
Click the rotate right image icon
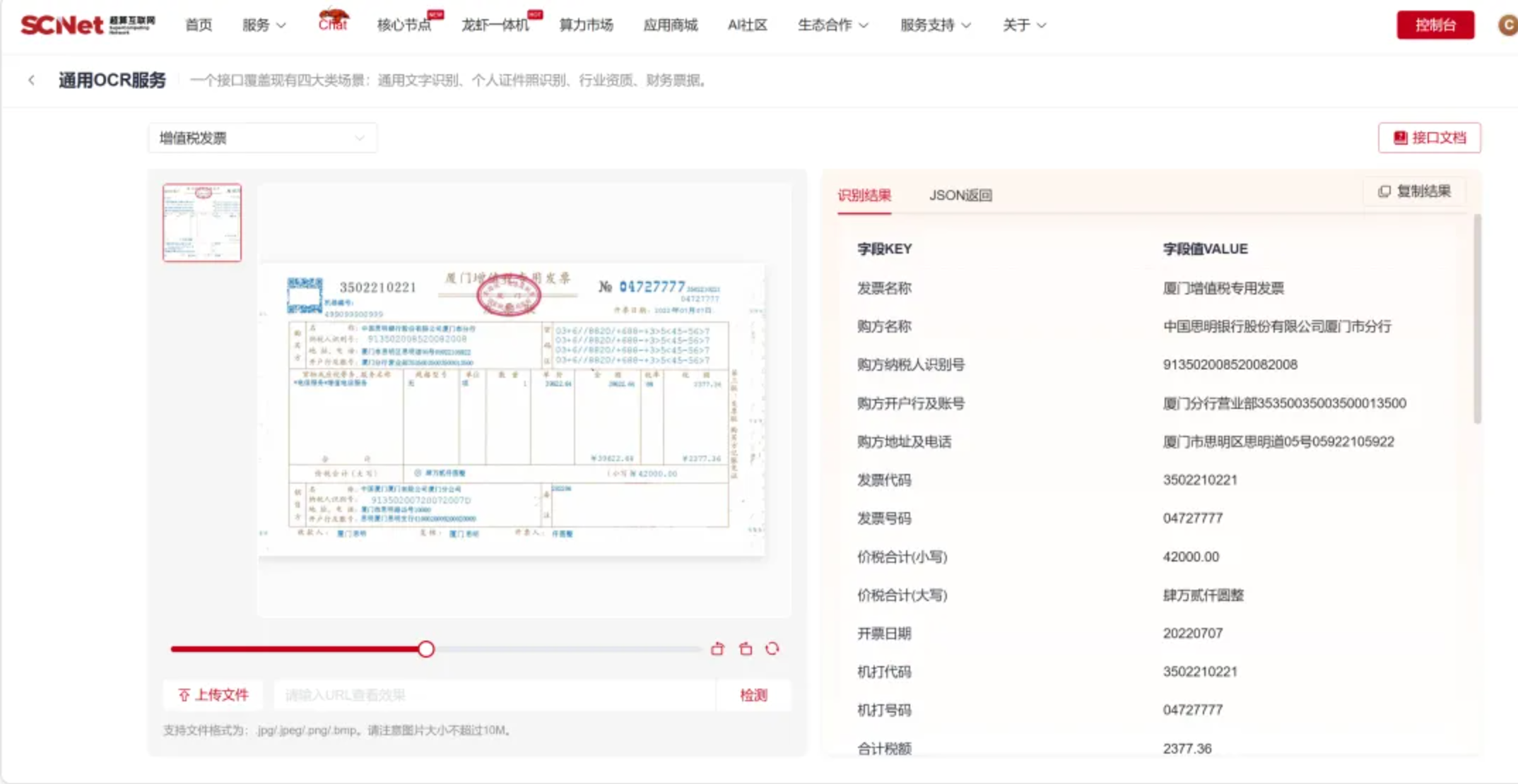(x=746, y=648)
